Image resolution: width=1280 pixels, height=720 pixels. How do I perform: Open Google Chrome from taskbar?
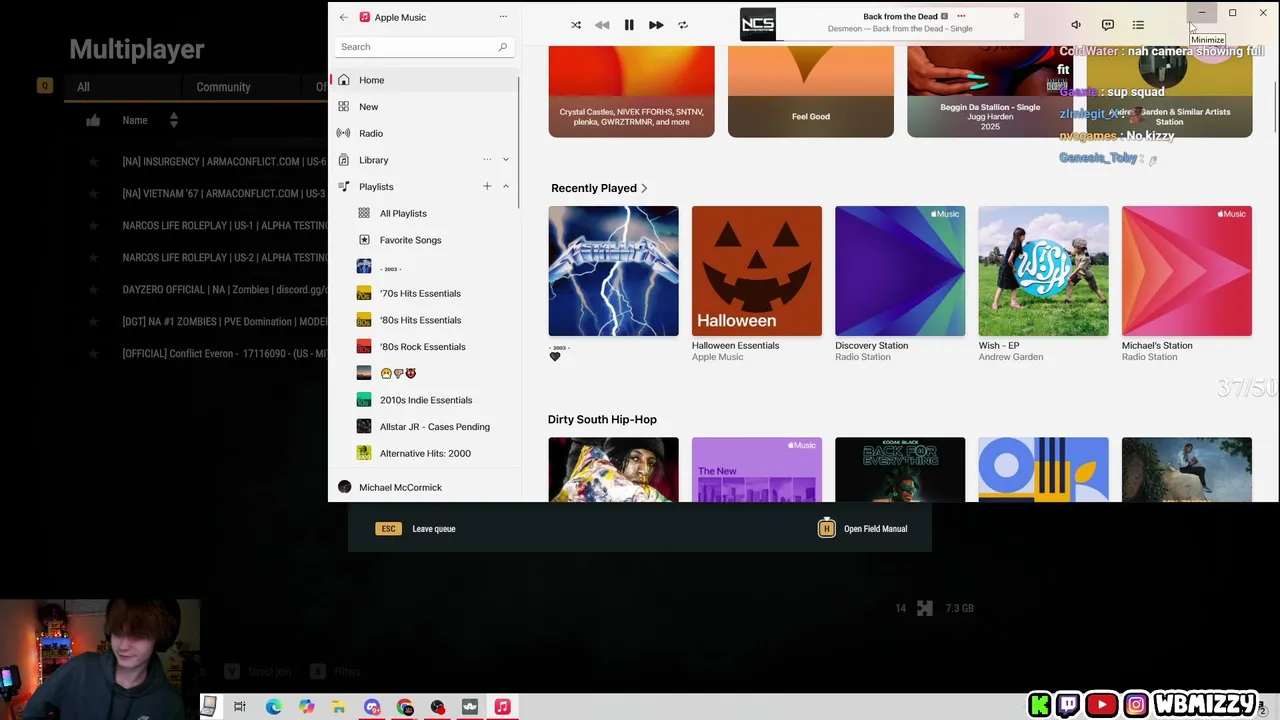tap(405, 707)
